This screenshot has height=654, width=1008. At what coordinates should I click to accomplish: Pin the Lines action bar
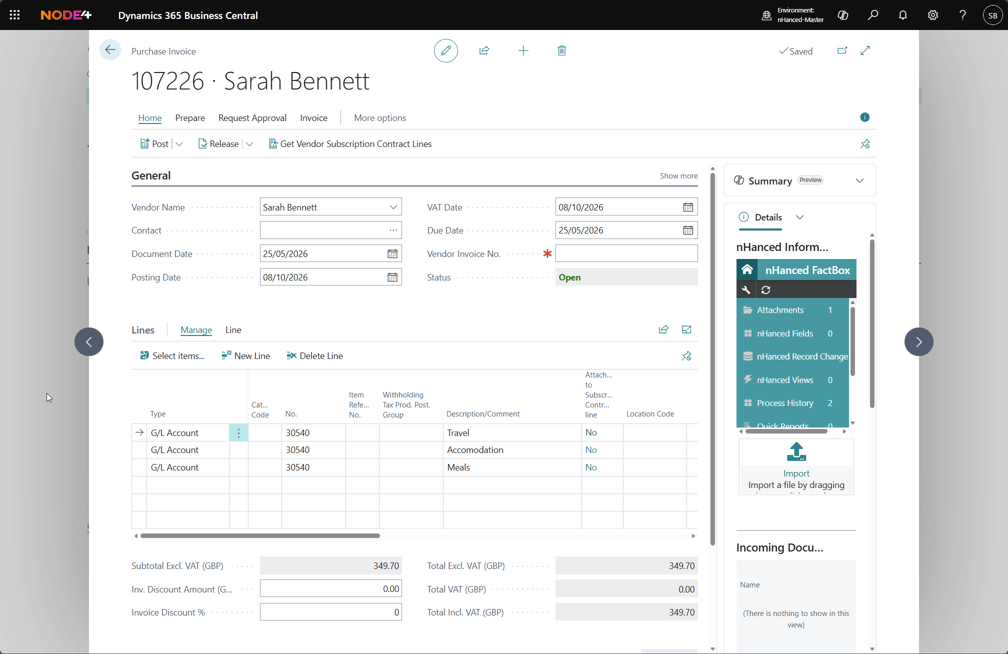coord(687,356)
